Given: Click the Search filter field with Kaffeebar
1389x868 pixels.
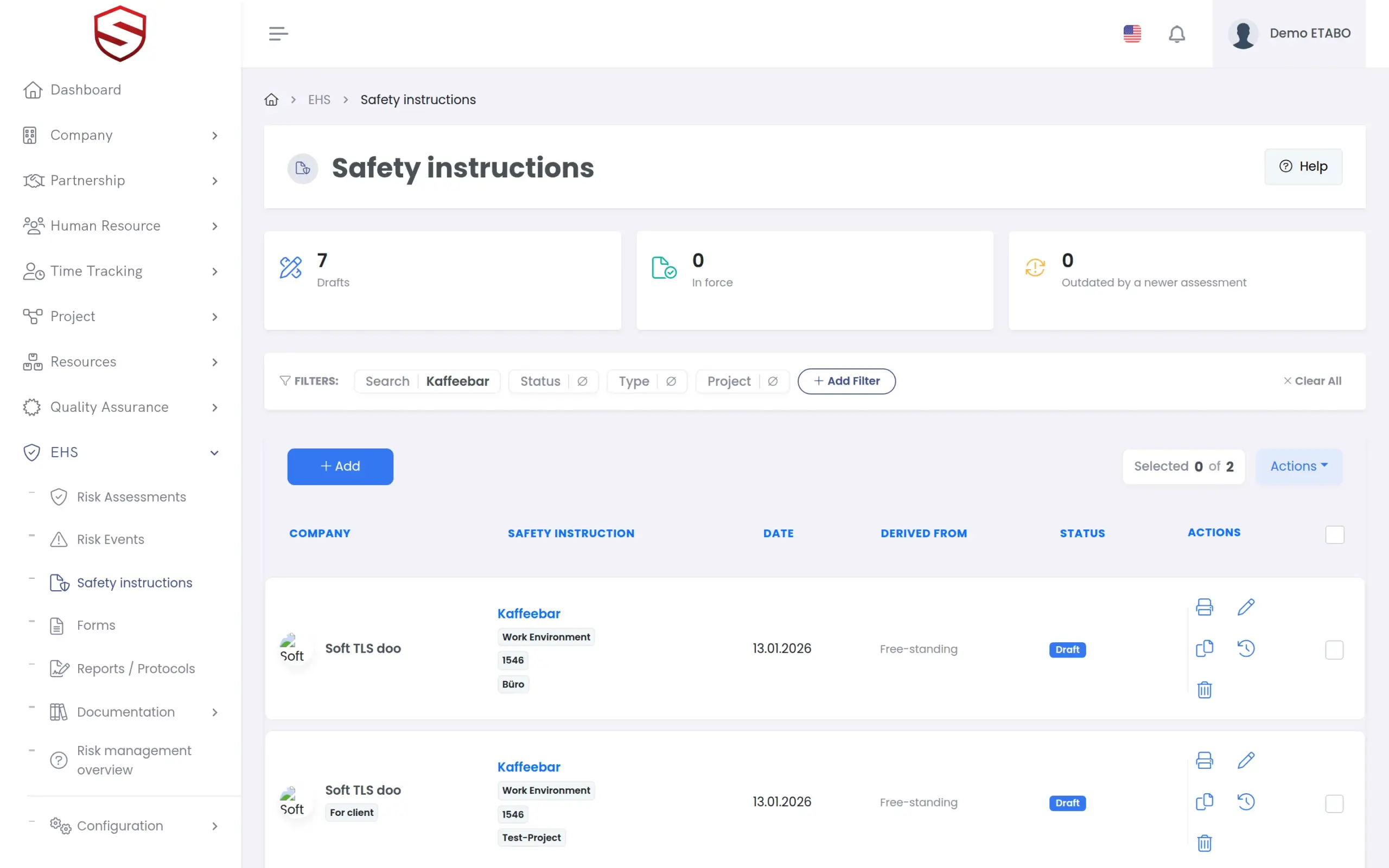Looking at the screenshot, I should pos(427,381).
